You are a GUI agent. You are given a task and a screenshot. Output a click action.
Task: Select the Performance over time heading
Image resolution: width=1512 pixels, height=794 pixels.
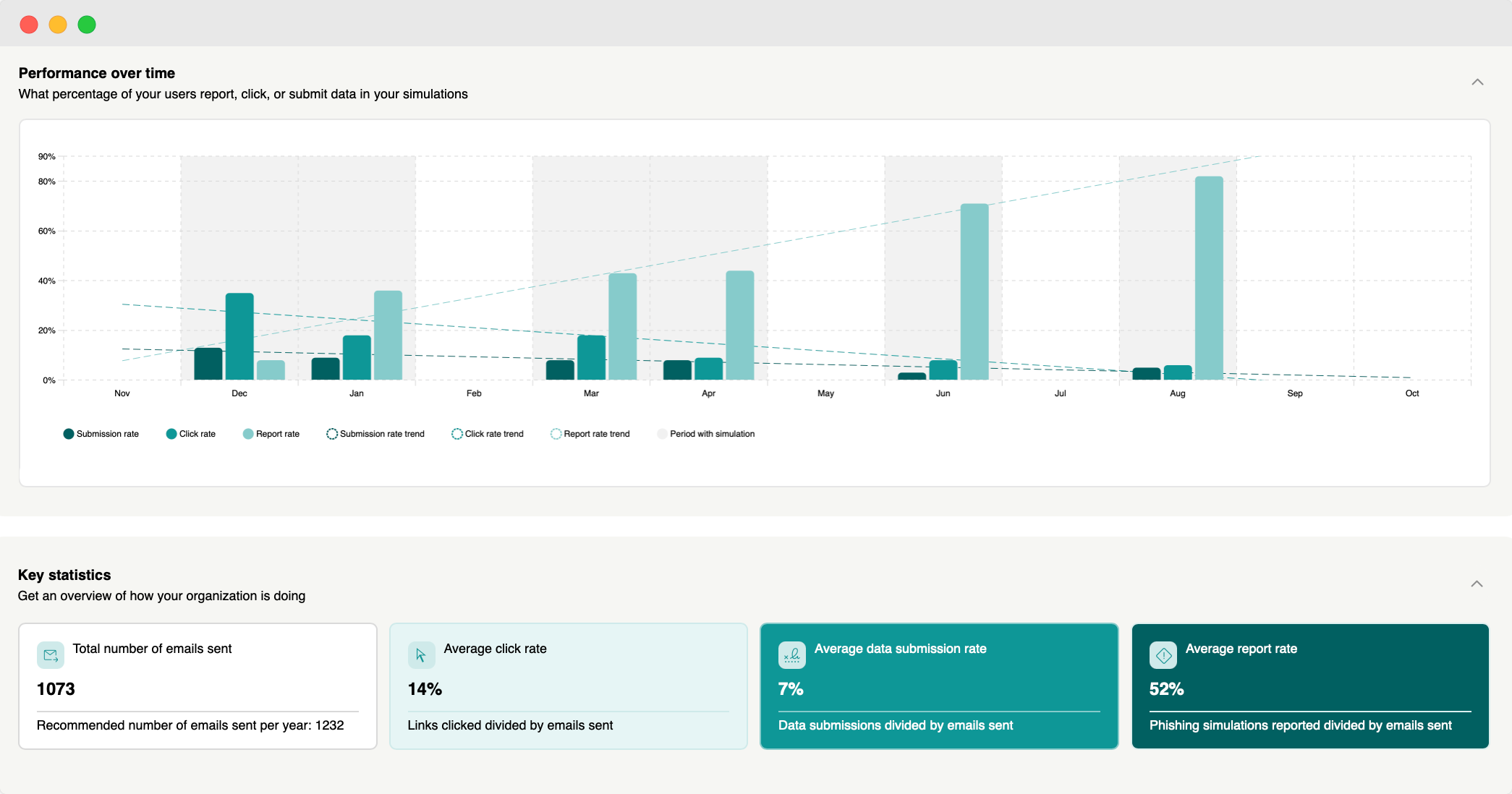click(97, 73)
